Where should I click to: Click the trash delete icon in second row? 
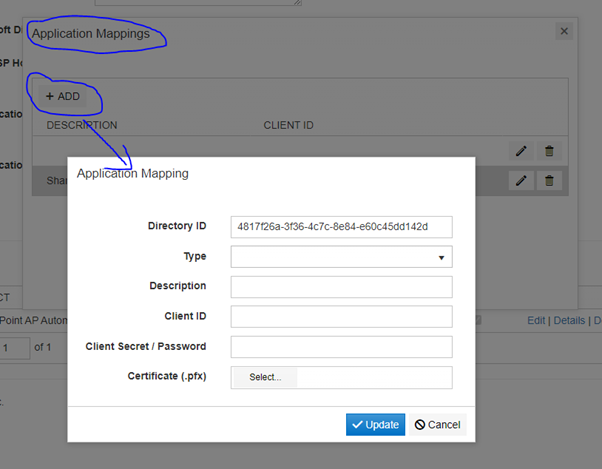point(549,181)
